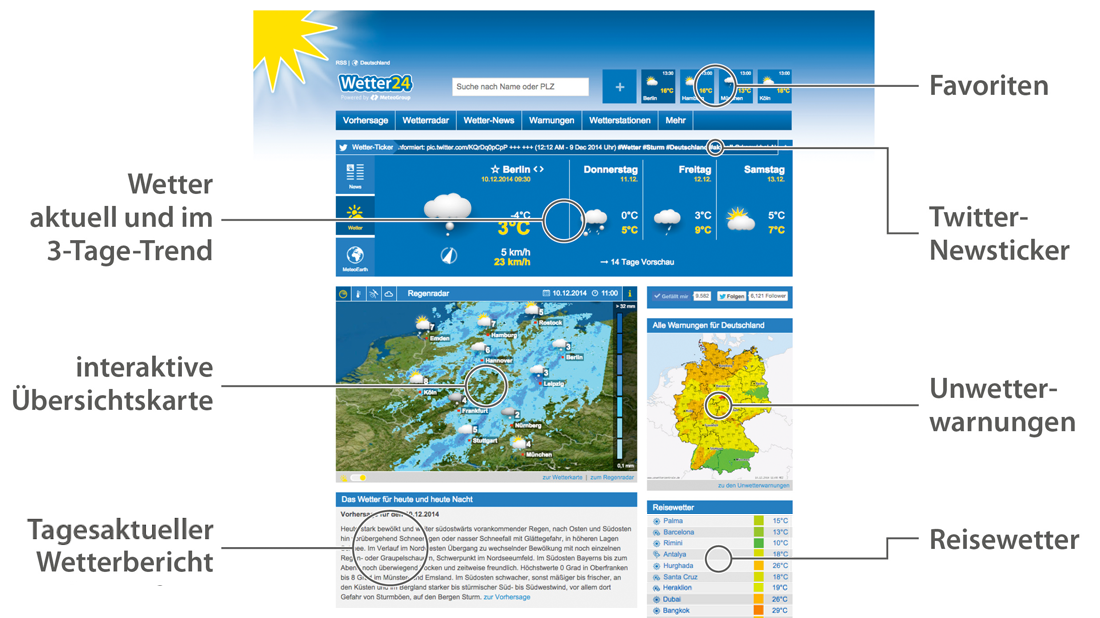Select the Wetter sidebar section
This screenshot has width=1100, height=618.
point(355,216)
